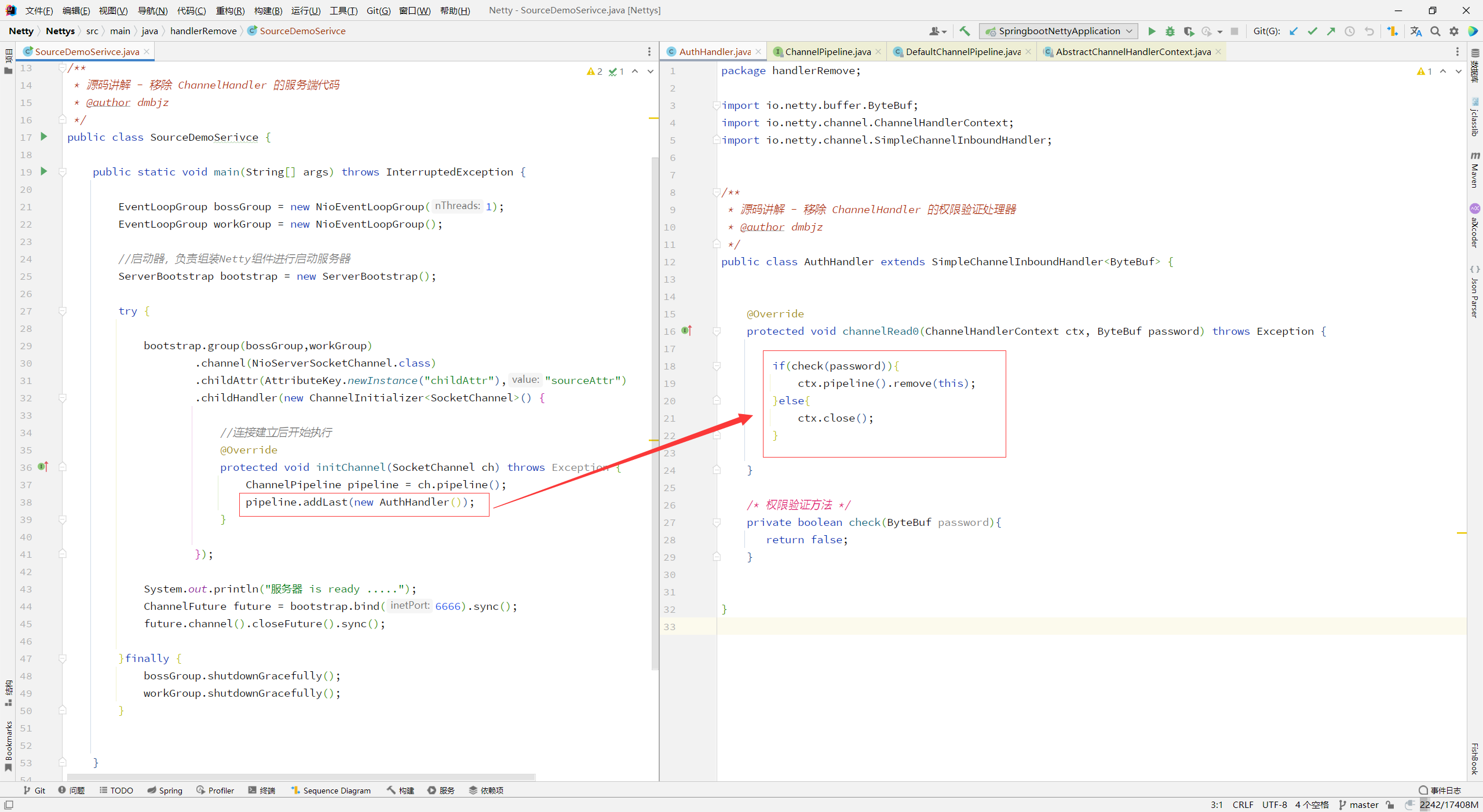Open the Json Parser side panel
The image size is (1483, 812).
pos(1475,292)
